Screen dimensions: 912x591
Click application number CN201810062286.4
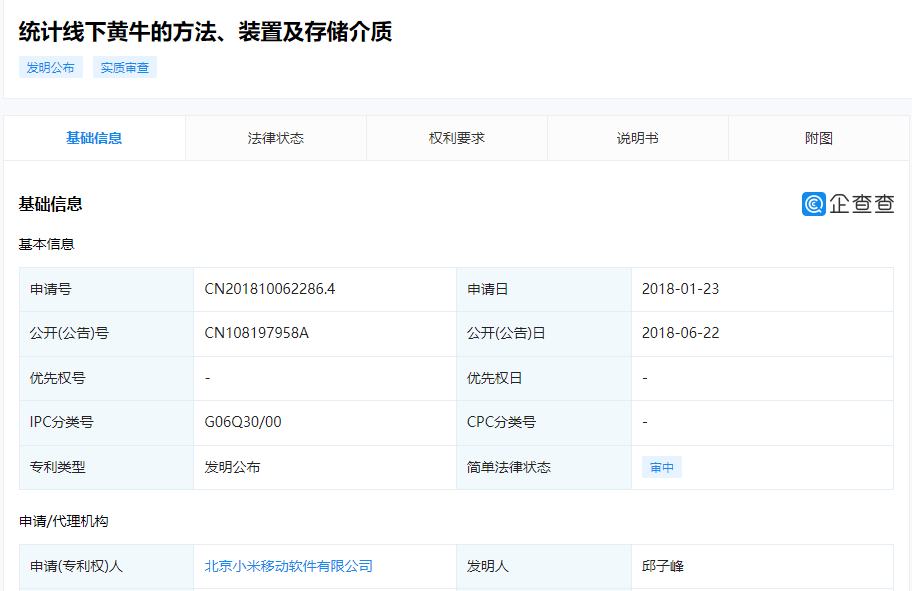pyautogui.click(x=269, y=289)
